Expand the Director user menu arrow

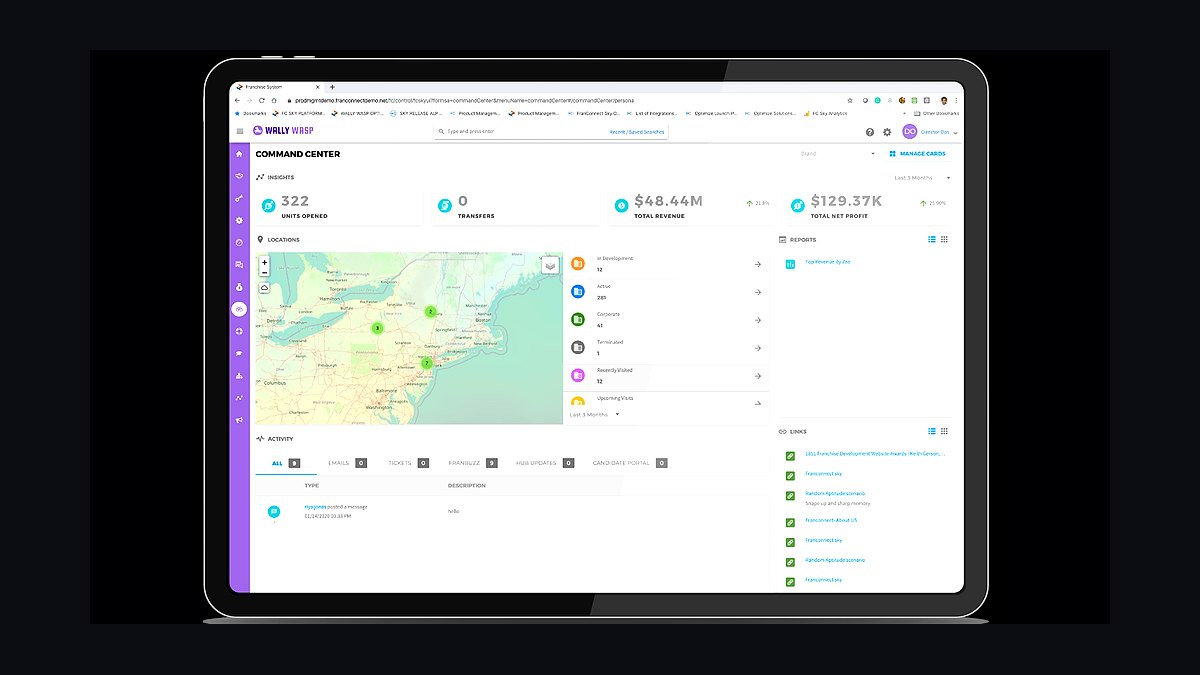pos(956,132)
